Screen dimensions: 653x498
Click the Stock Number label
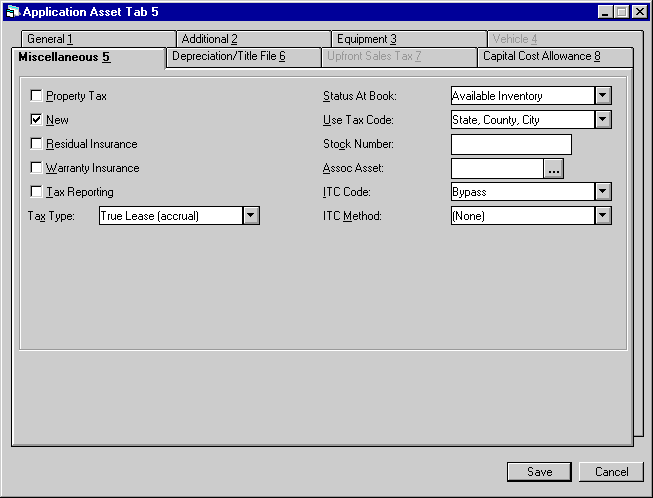point(358,144)
